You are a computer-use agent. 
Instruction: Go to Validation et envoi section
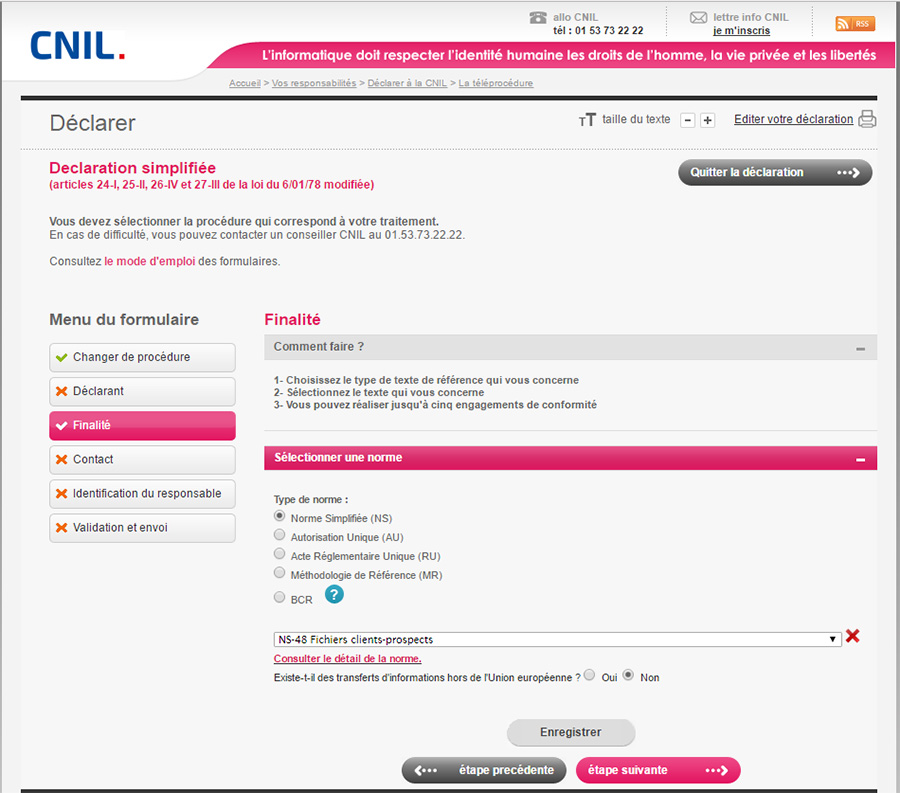142,528
